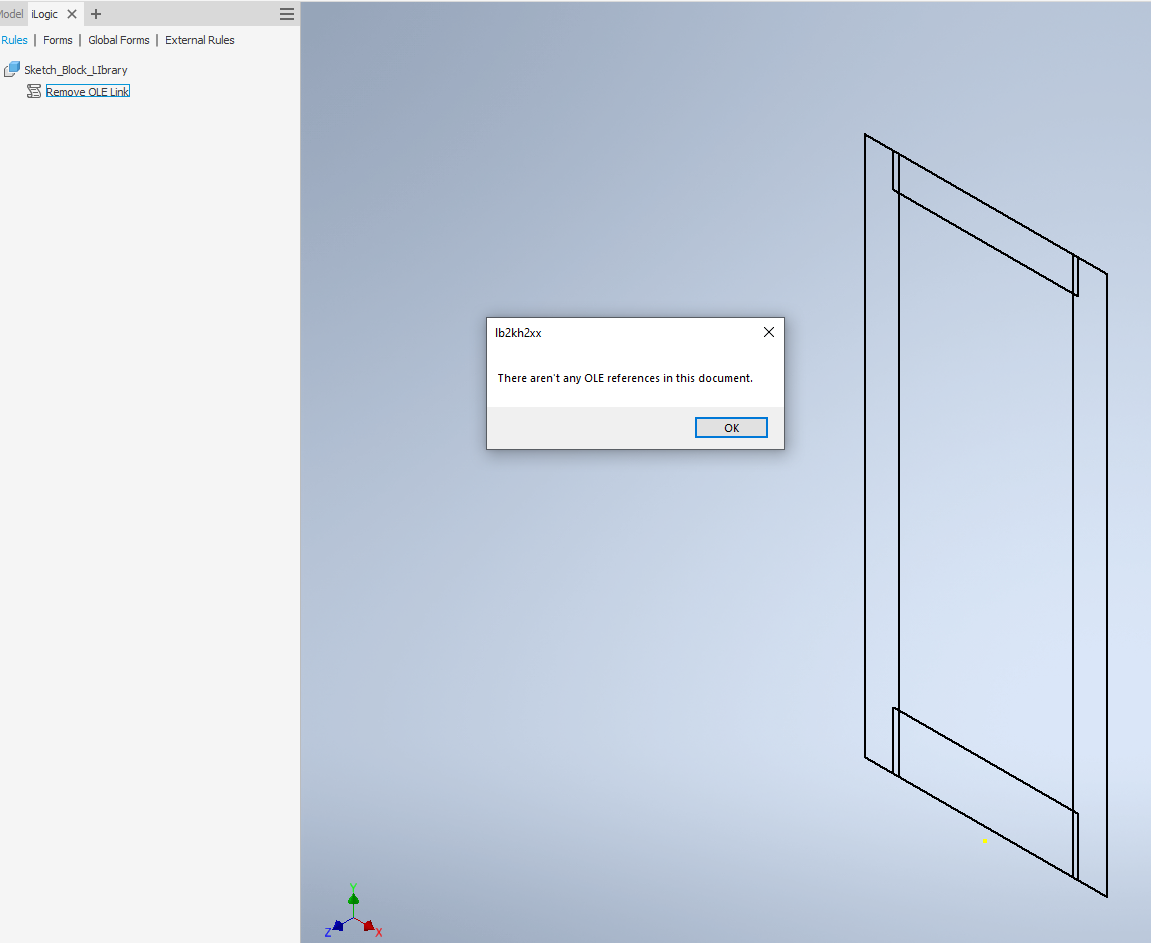This screenshot has height=943, width=1151.
Task: Open the Forms tab in the iLogic panel
Action: [57, 40]
